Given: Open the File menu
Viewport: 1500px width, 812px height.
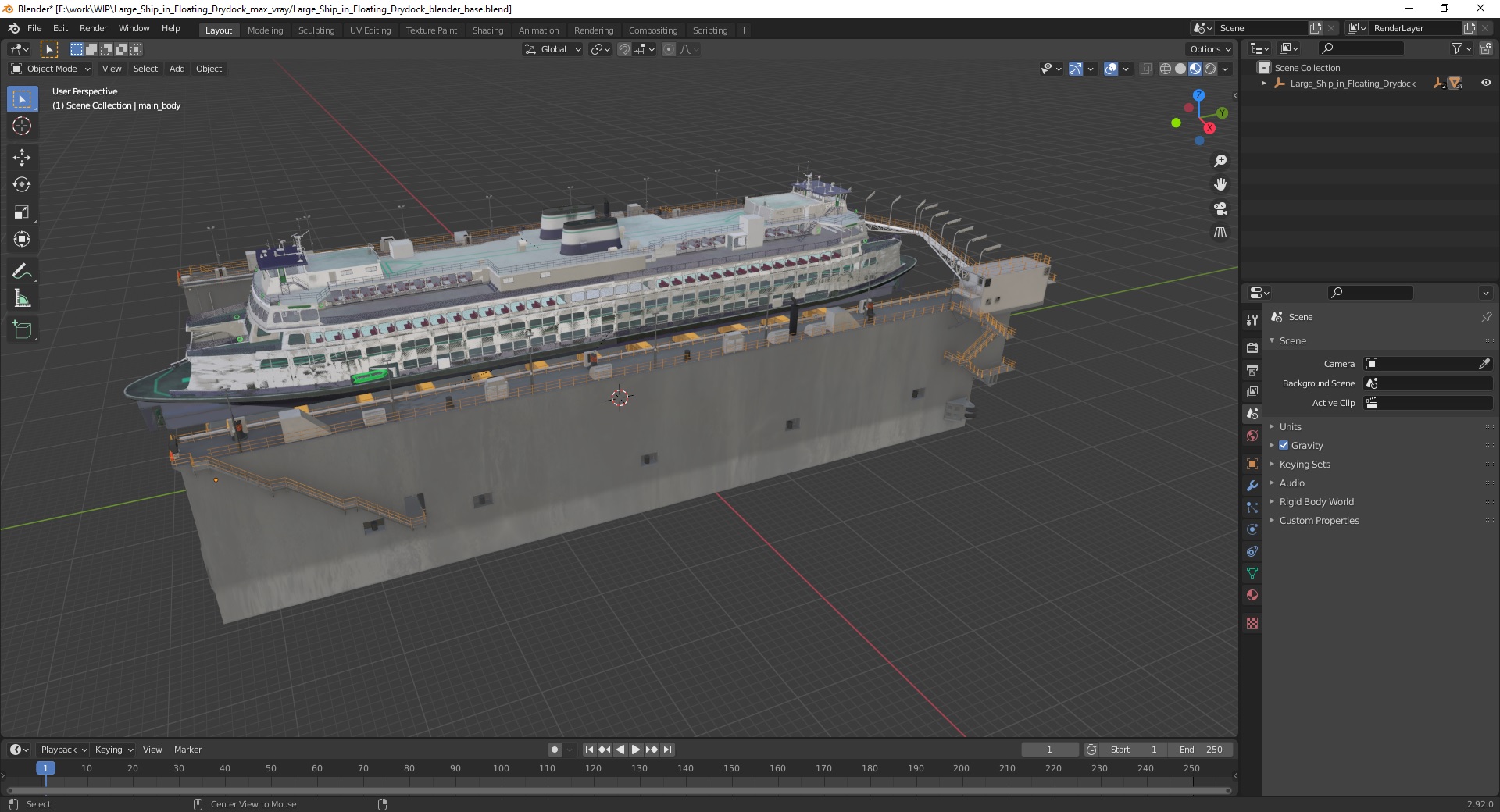Looking at the screenshot, I should click(34, 28).
